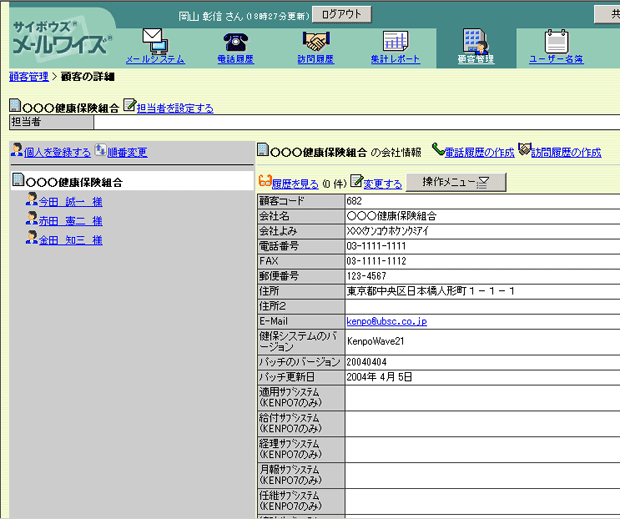
Task: Switch to the 訪問履歴 tab label
Action: click(x=316, y=59)
